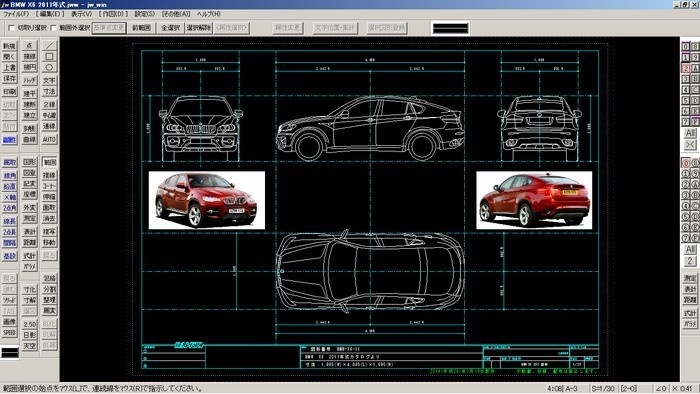Select the circle (○) drawing tool
This screenshot has height=394, width=700.
pyautogui.click(x=49, y=67)
